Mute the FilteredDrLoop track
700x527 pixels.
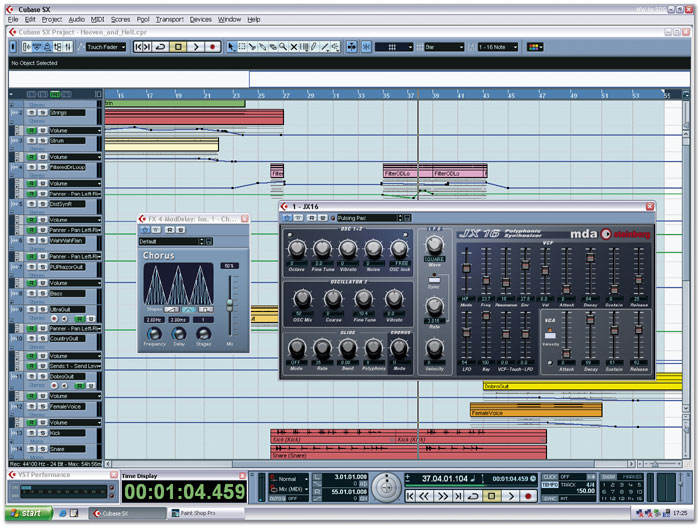(x=32, y=167)
